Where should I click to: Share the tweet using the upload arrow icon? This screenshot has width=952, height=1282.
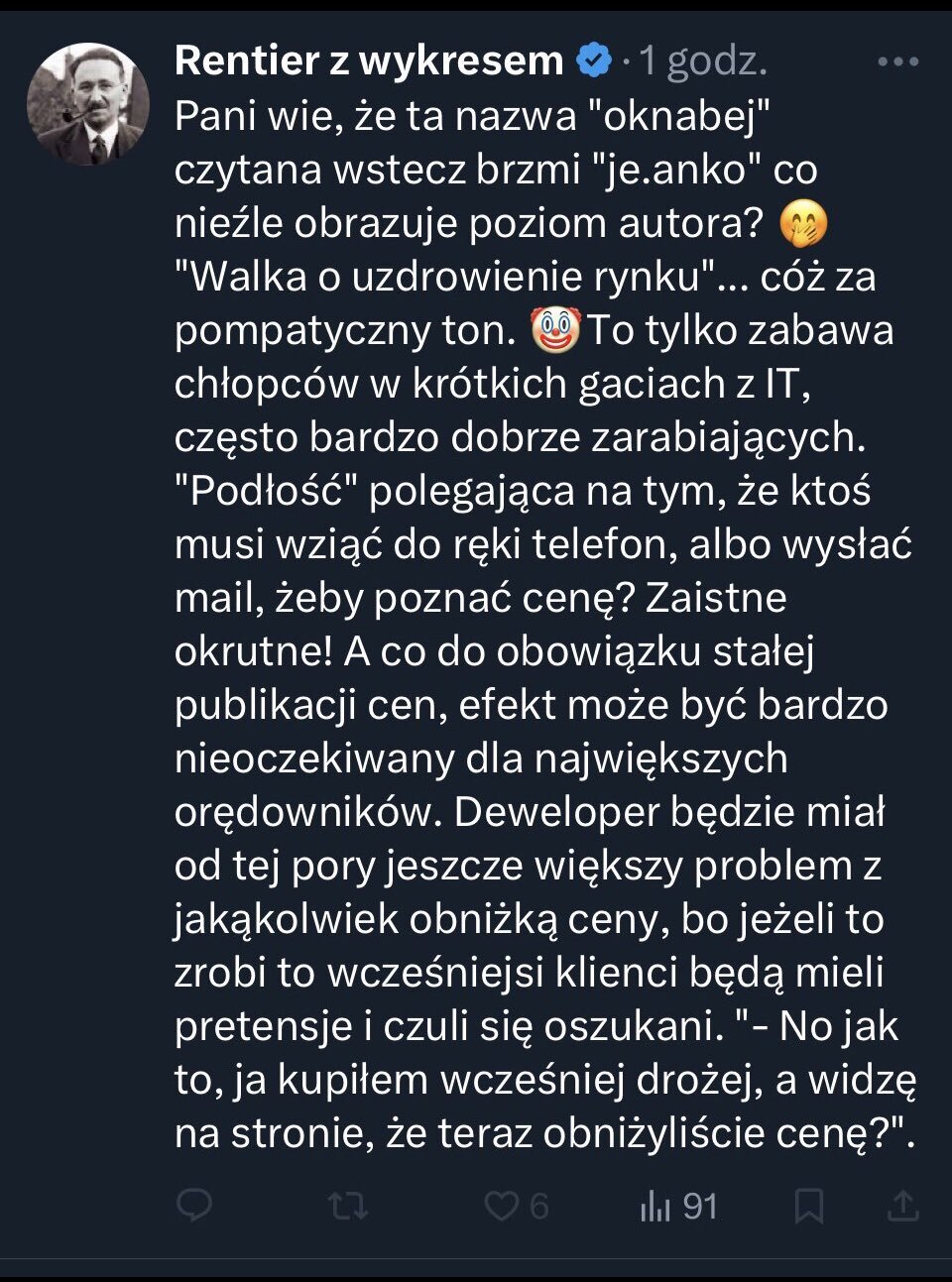[x=902, y=1206]
